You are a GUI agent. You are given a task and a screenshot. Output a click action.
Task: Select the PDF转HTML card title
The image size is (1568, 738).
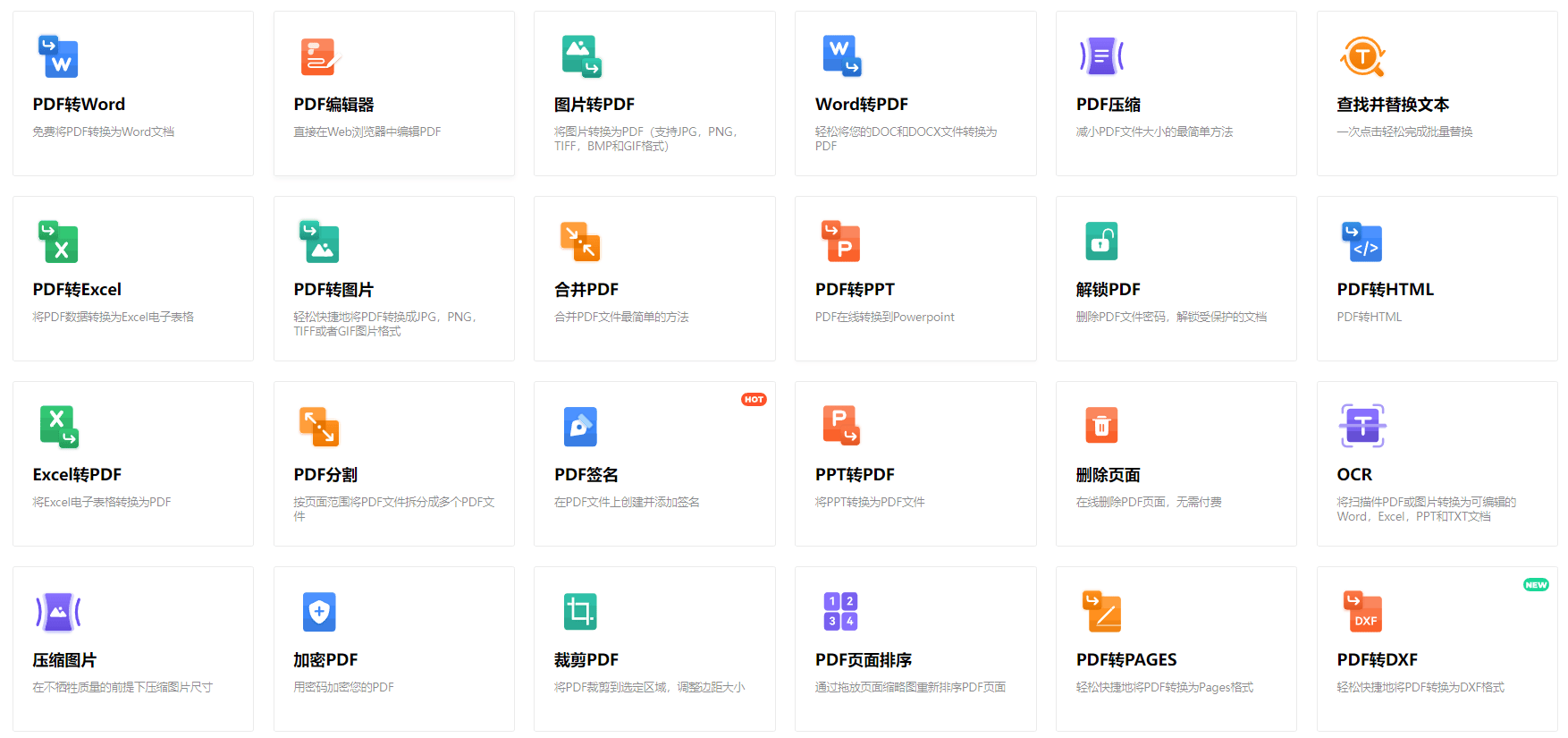1385,290
